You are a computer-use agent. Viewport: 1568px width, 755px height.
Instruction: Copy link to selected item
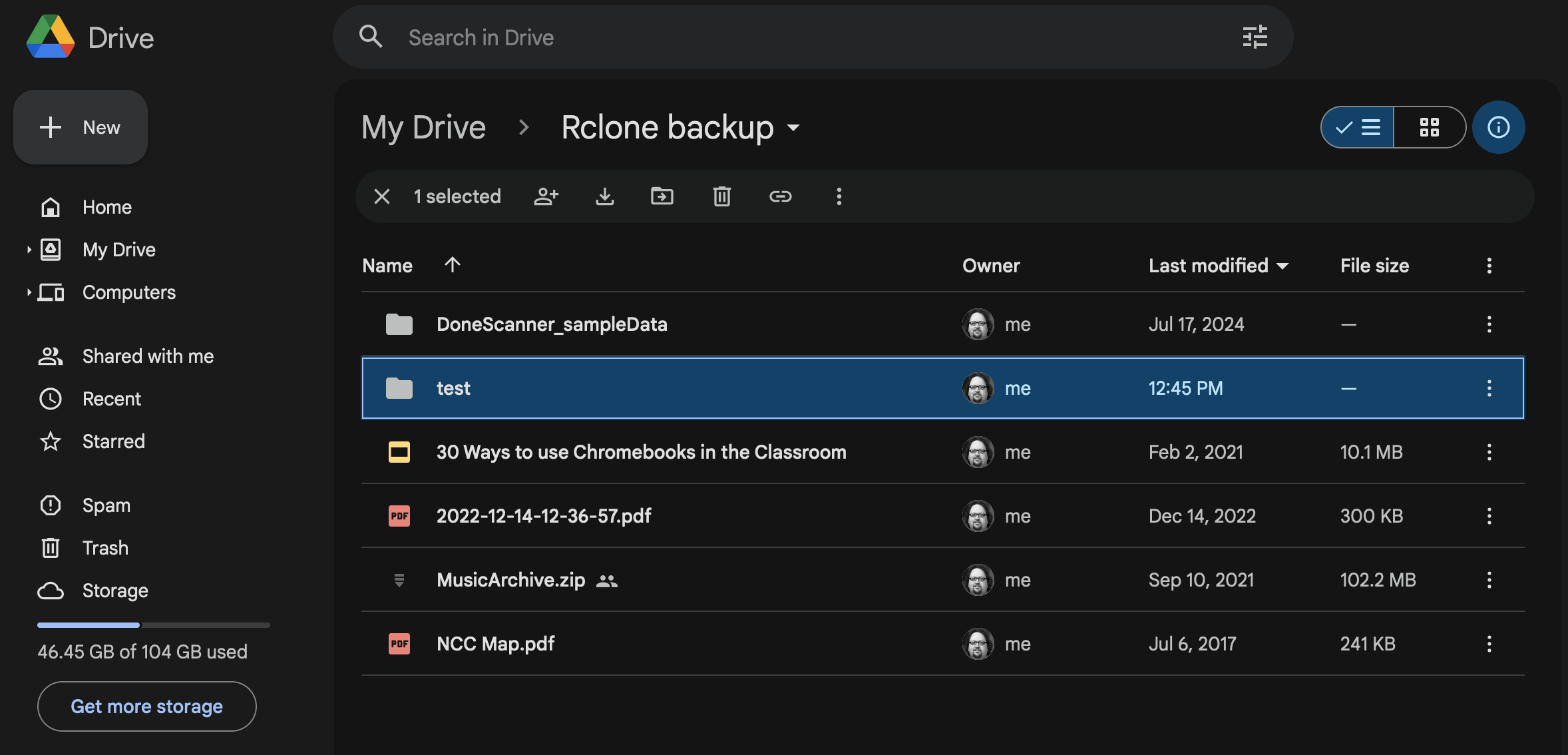tap(780, 196)
